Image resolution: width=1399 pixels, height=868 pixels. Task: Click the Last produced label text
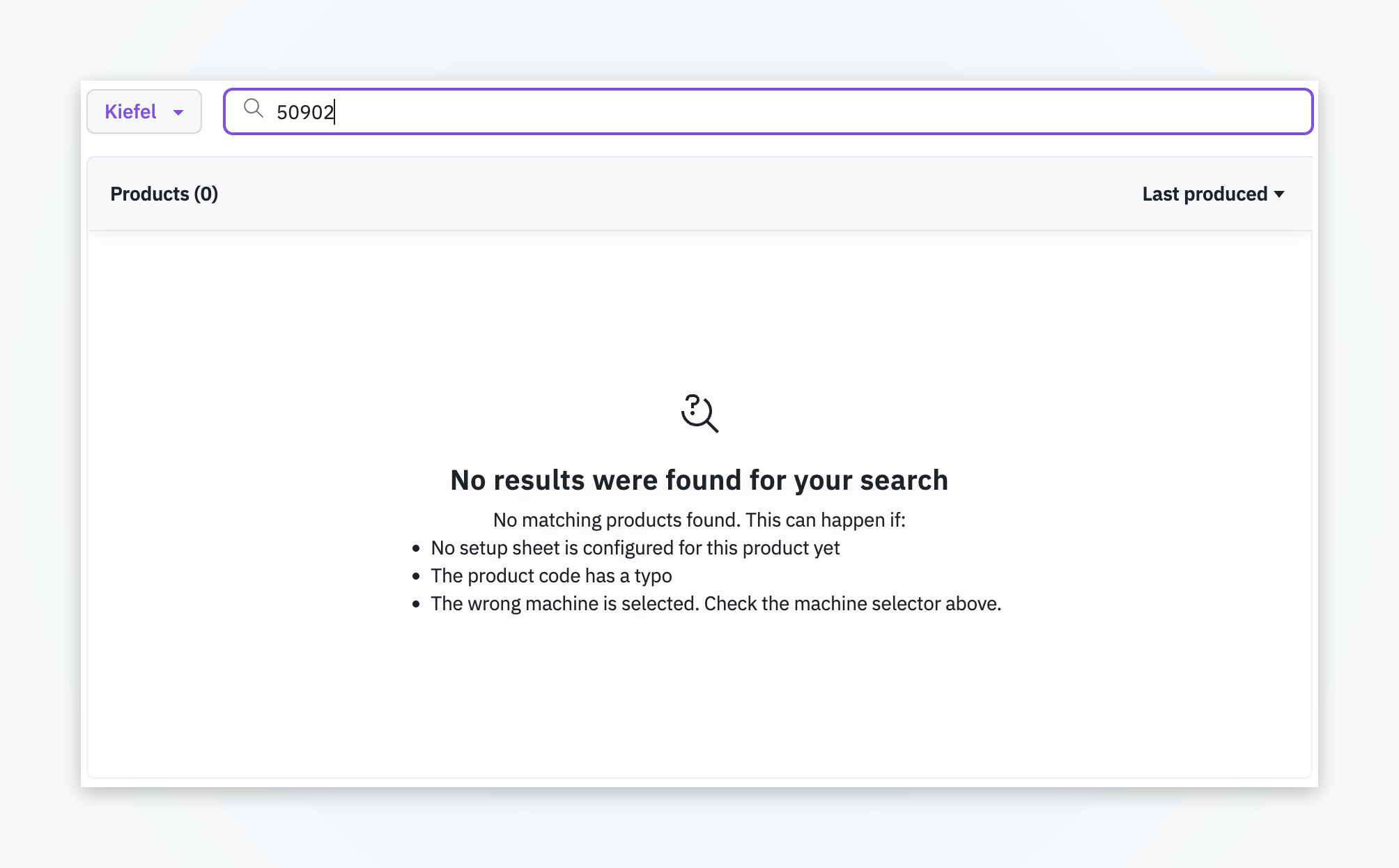tap(1205, 194)
